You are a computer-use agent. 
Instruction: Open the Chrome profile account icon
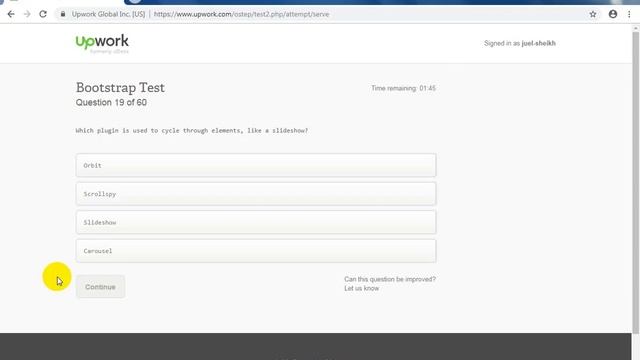coord(613,14)
